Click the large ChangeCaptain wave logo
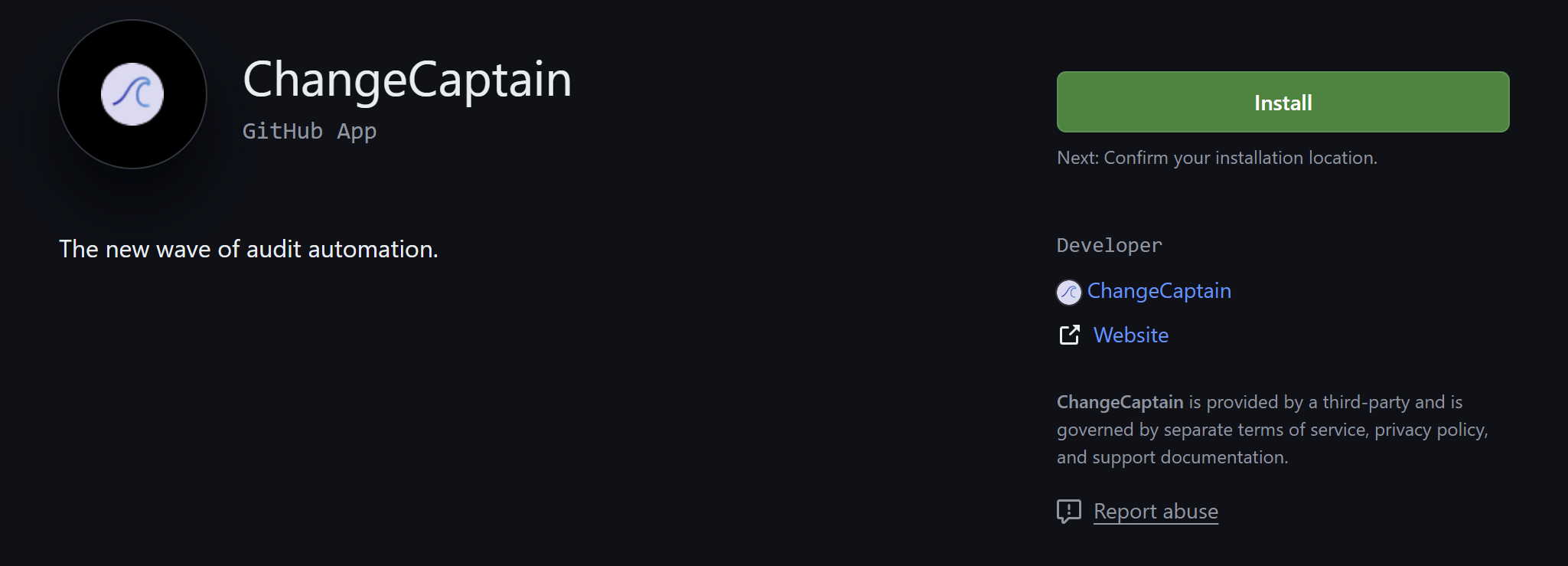 click(132, 94)
